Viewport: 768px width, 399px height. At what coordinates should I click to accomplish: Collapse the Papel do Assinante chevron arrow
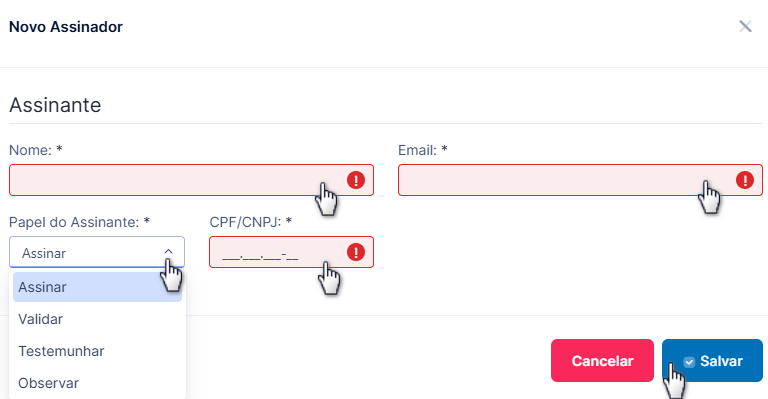pyautogui.click(x=168, y=252)
